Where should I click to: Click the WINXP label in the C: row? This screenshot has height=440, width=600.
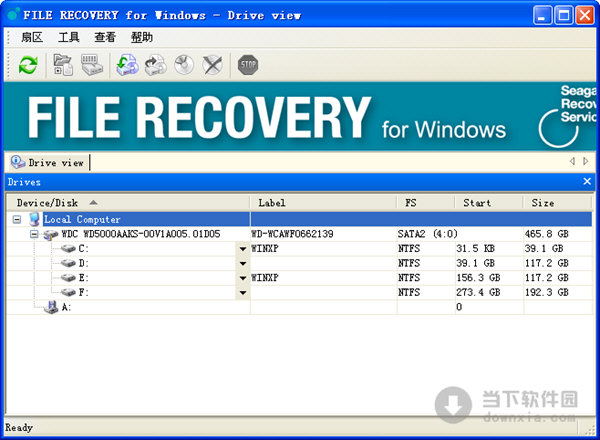coord(265,248)
